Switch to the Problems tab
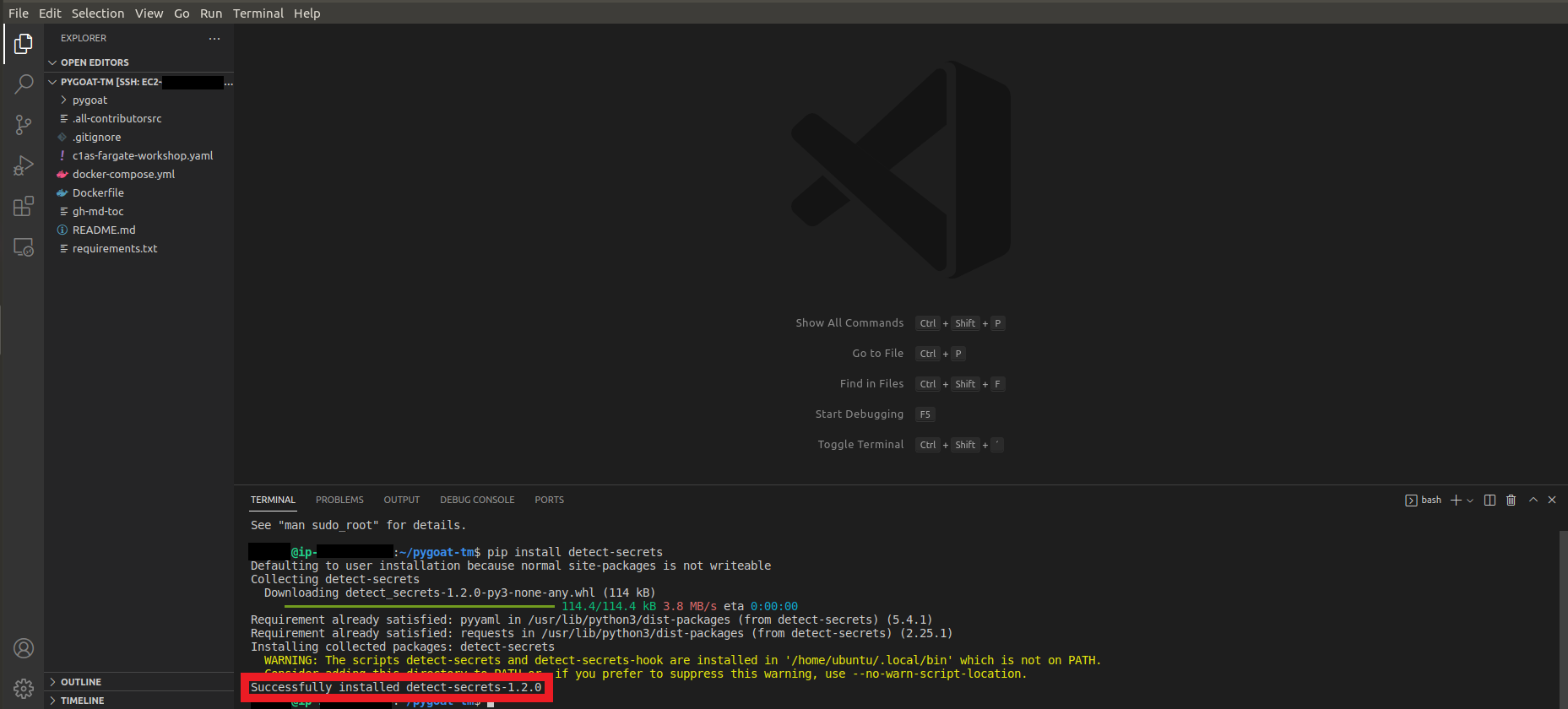Viewport: 1568px width, 709px height. [x=339, y=500]
